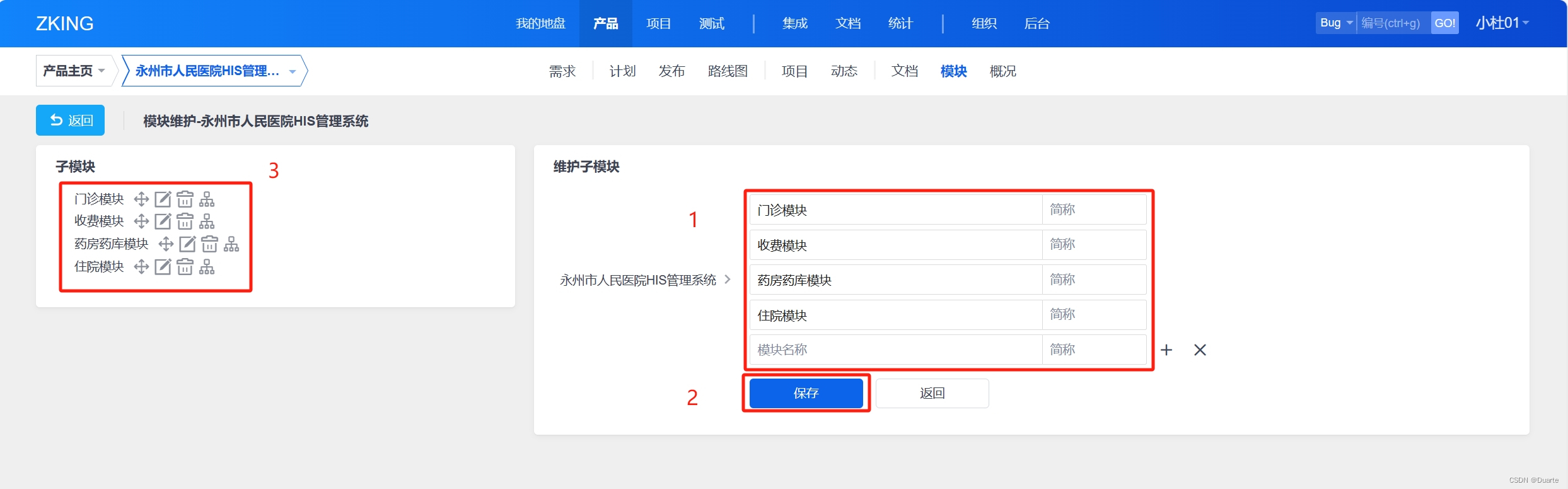Click the ZKING logo

(x=64, y=23)
